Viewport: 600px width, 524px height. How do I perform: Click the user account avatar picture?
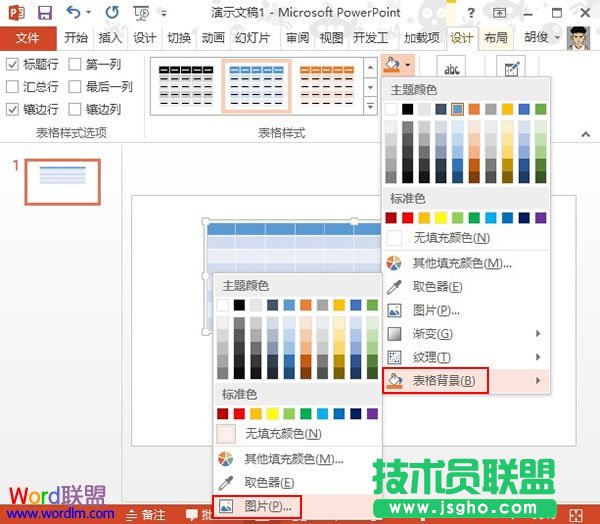[x=578, y=38]
